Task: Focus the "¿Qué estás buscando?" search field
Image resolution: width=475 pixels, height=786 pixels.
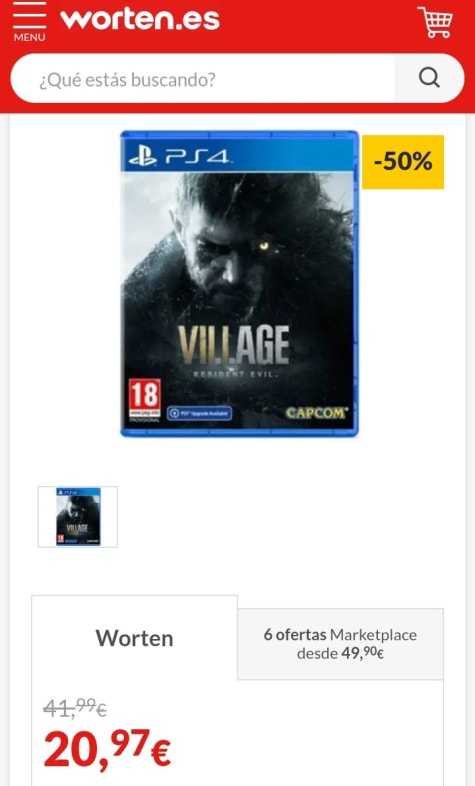Action: [x=202, y=79]
